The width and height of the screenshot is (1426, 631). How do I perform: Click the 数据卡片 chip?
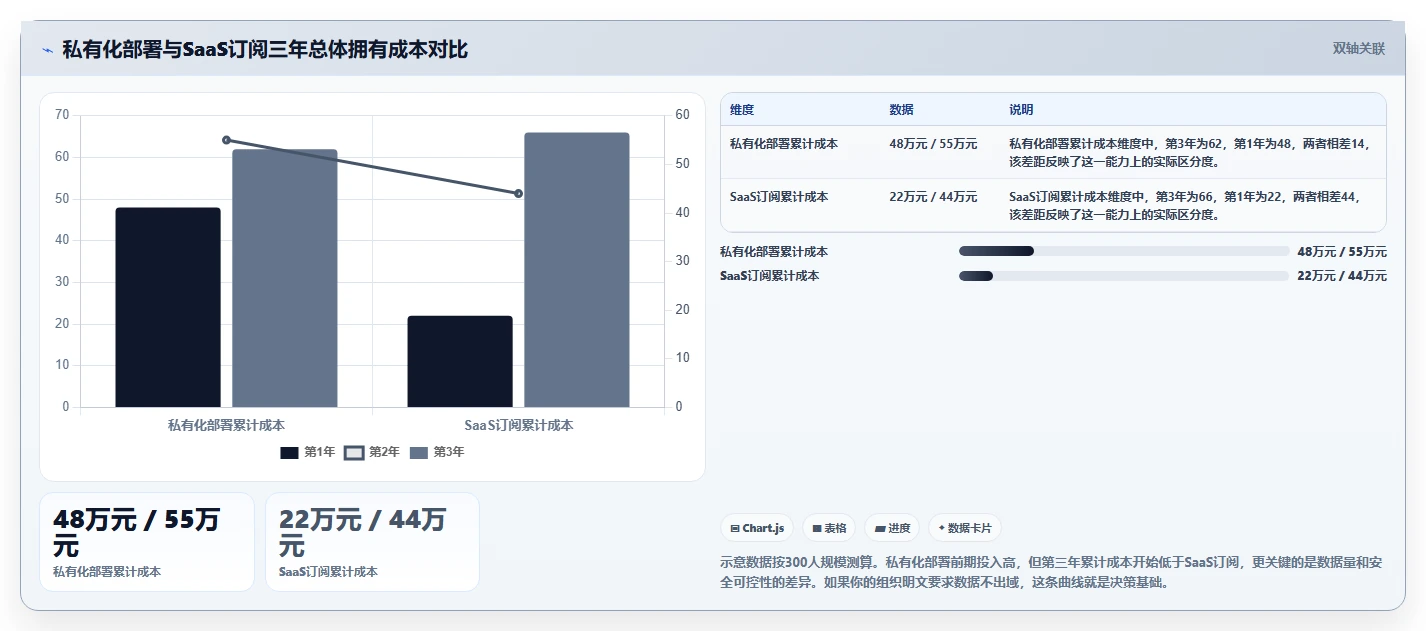964,528
